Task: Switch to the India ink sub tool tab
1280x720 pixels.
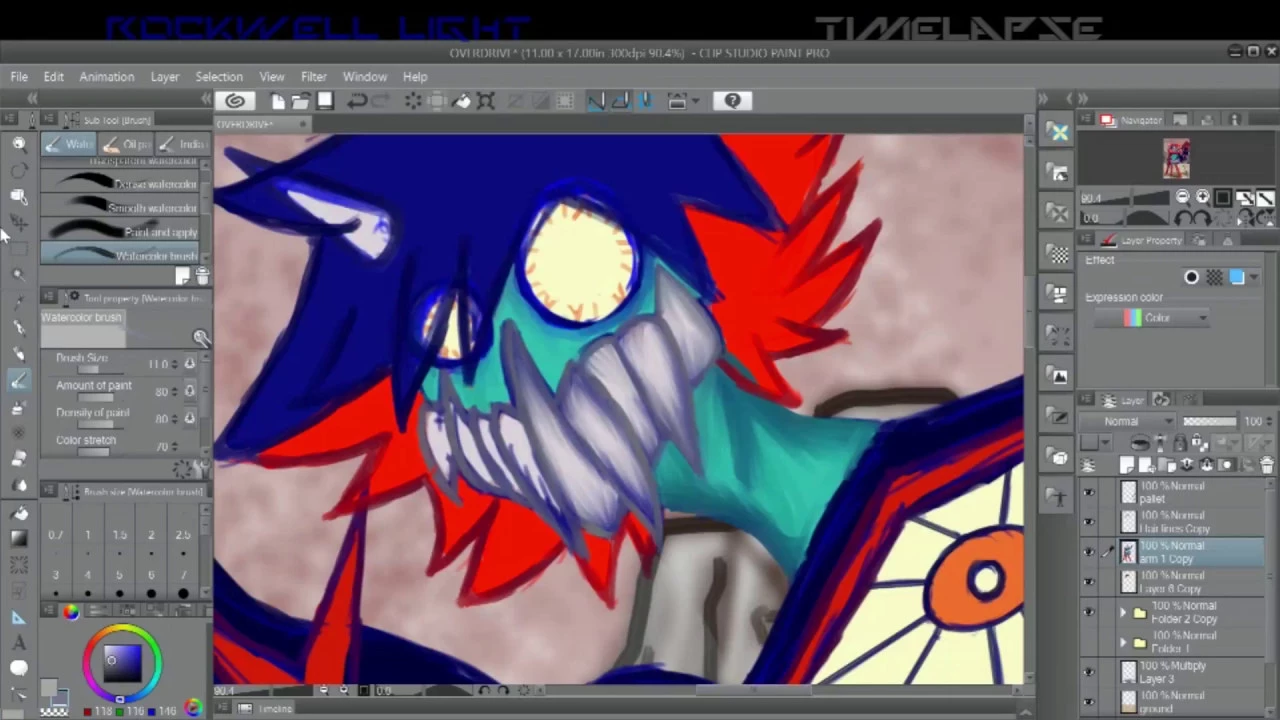Action: click(x=181, y=145)
